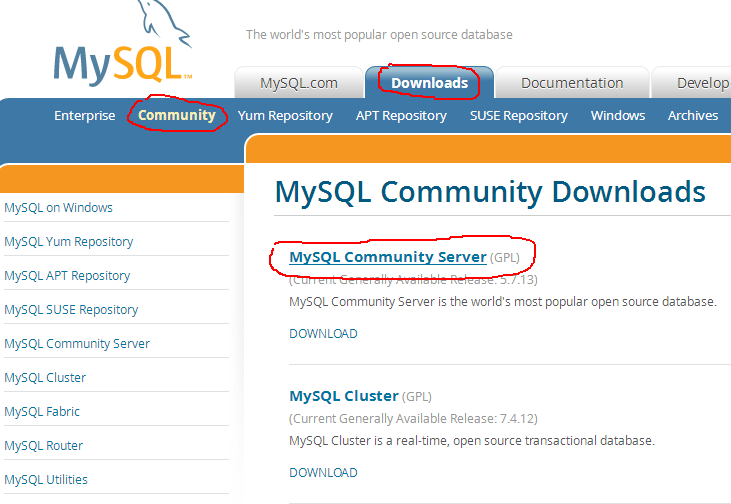The image size is (731, 504).
Task: Go to Enterprise in the blue navigation bar
Action: (84, 115)
